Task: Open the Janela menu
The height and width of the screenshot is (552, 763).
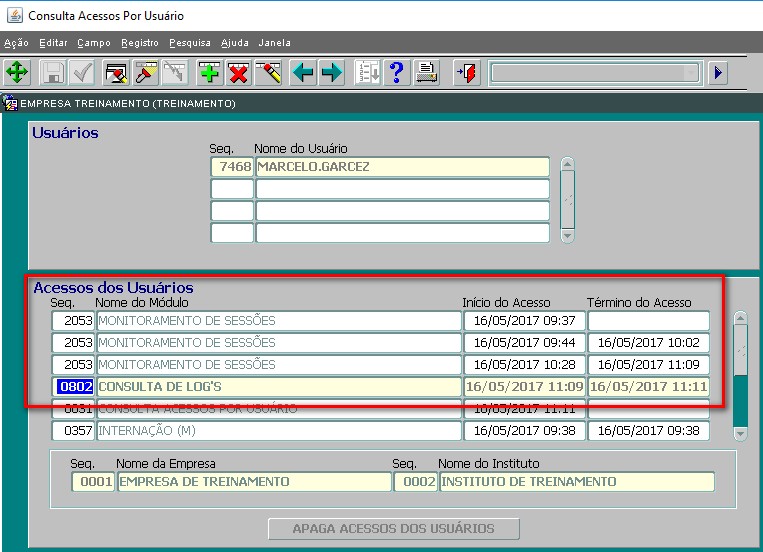Action: tap(274, 43)
